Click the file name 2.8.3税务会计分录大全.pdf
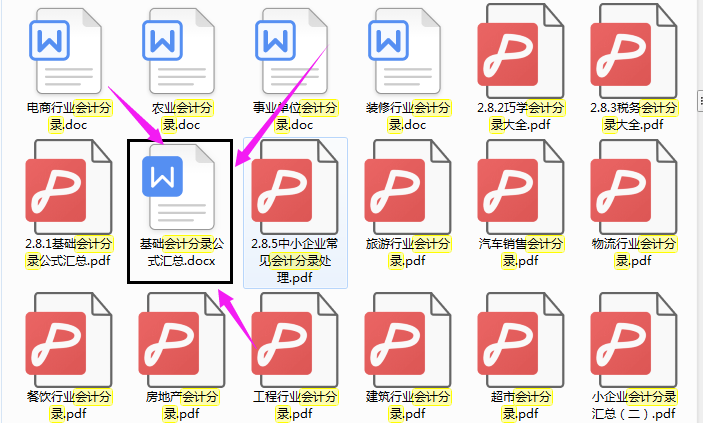The width and height of the screenshot is (703, 423). (634, 116)
